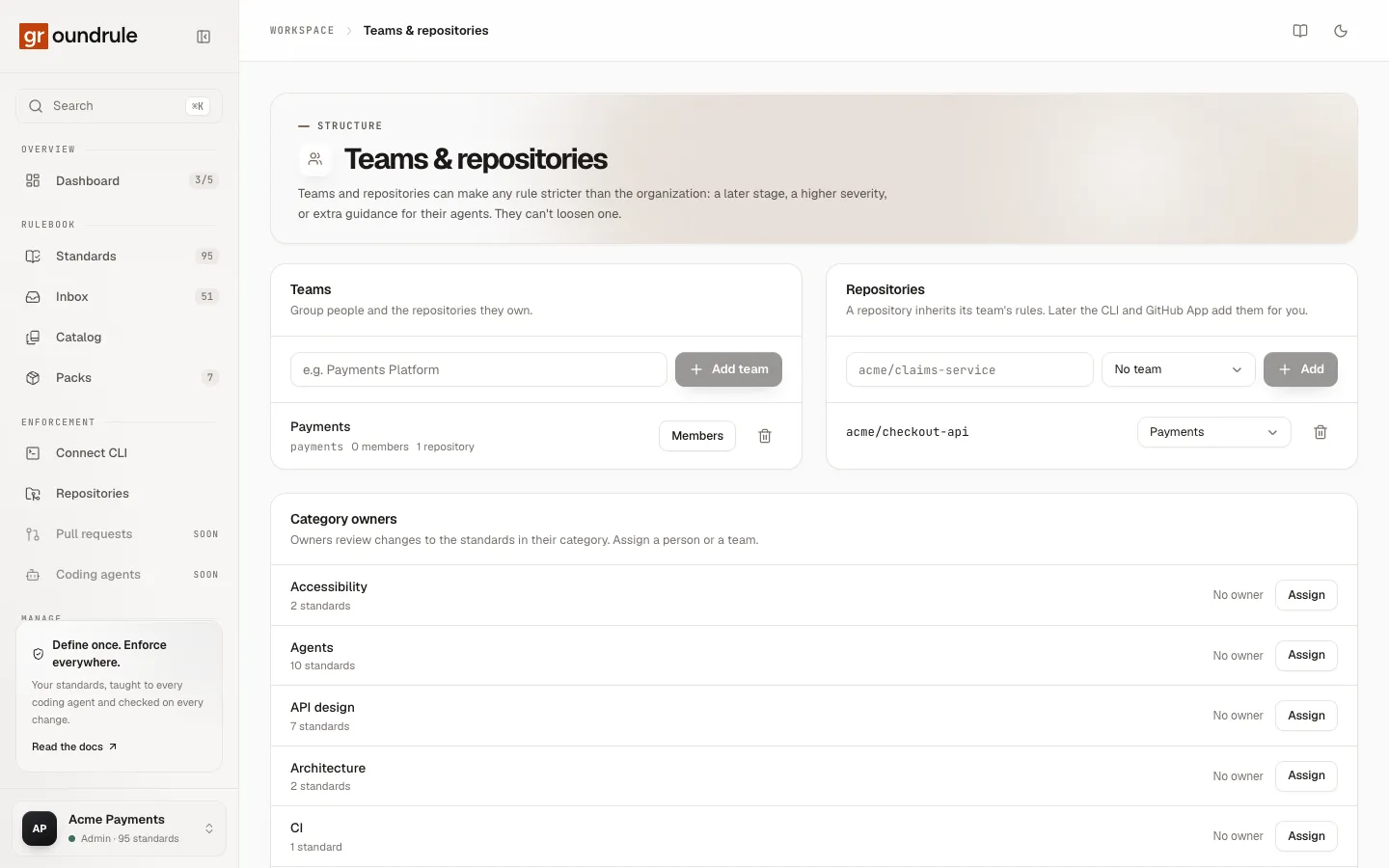Click the Connect CLI terminal icon
This screenshot has width=1389, height=868.
tap(33, 453)
